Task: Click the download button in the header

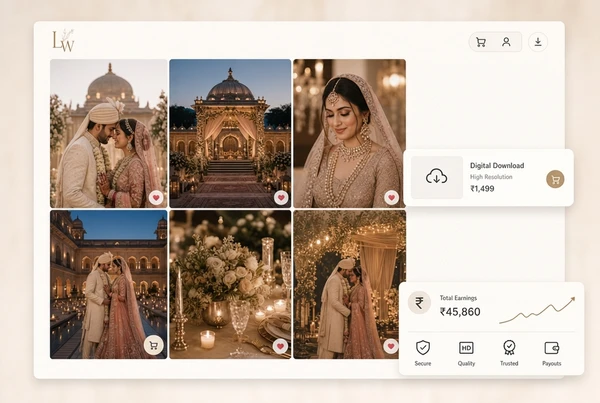Action: tap(538, 42)
